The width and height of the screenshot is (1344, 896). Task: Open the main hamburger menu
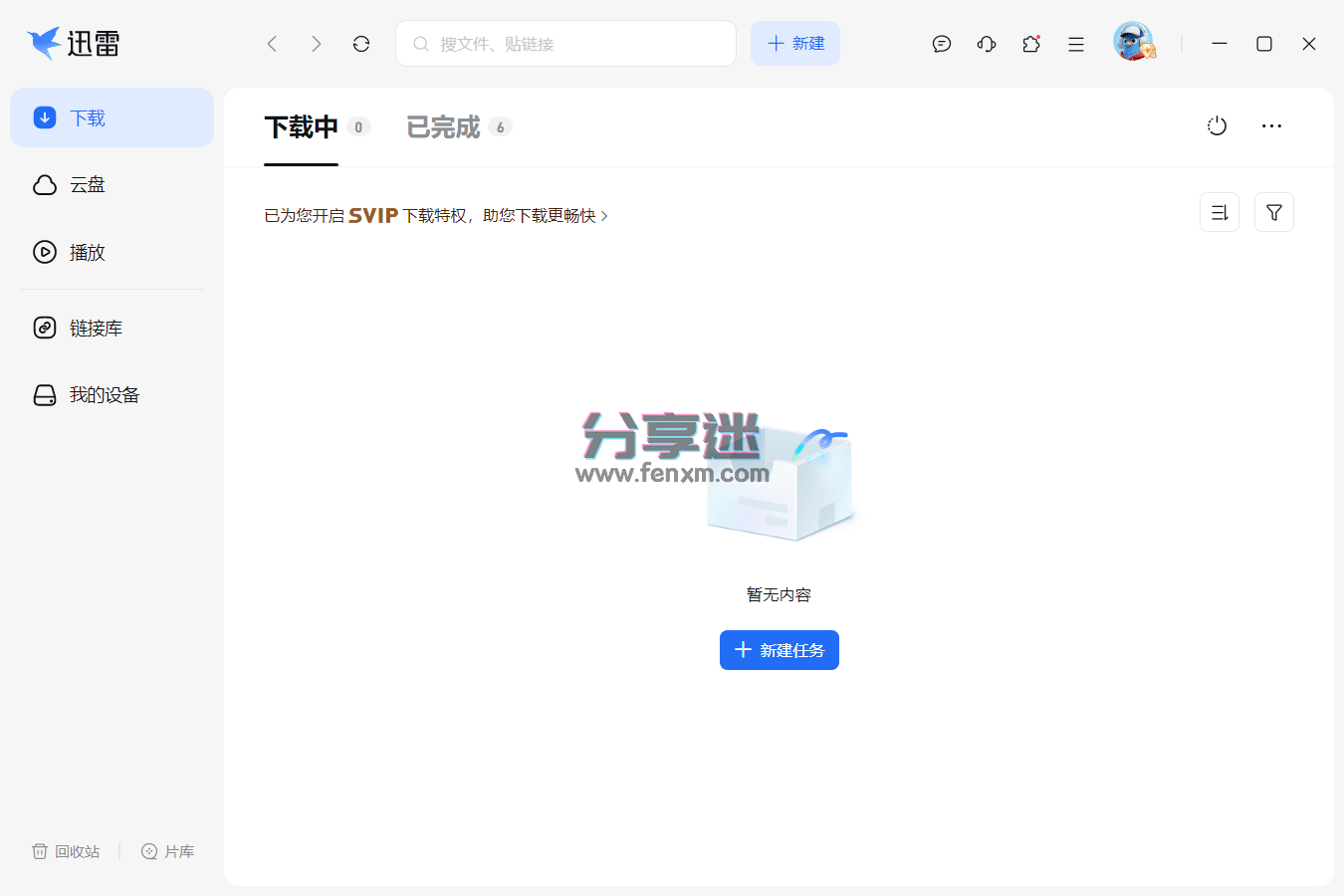1076,44
